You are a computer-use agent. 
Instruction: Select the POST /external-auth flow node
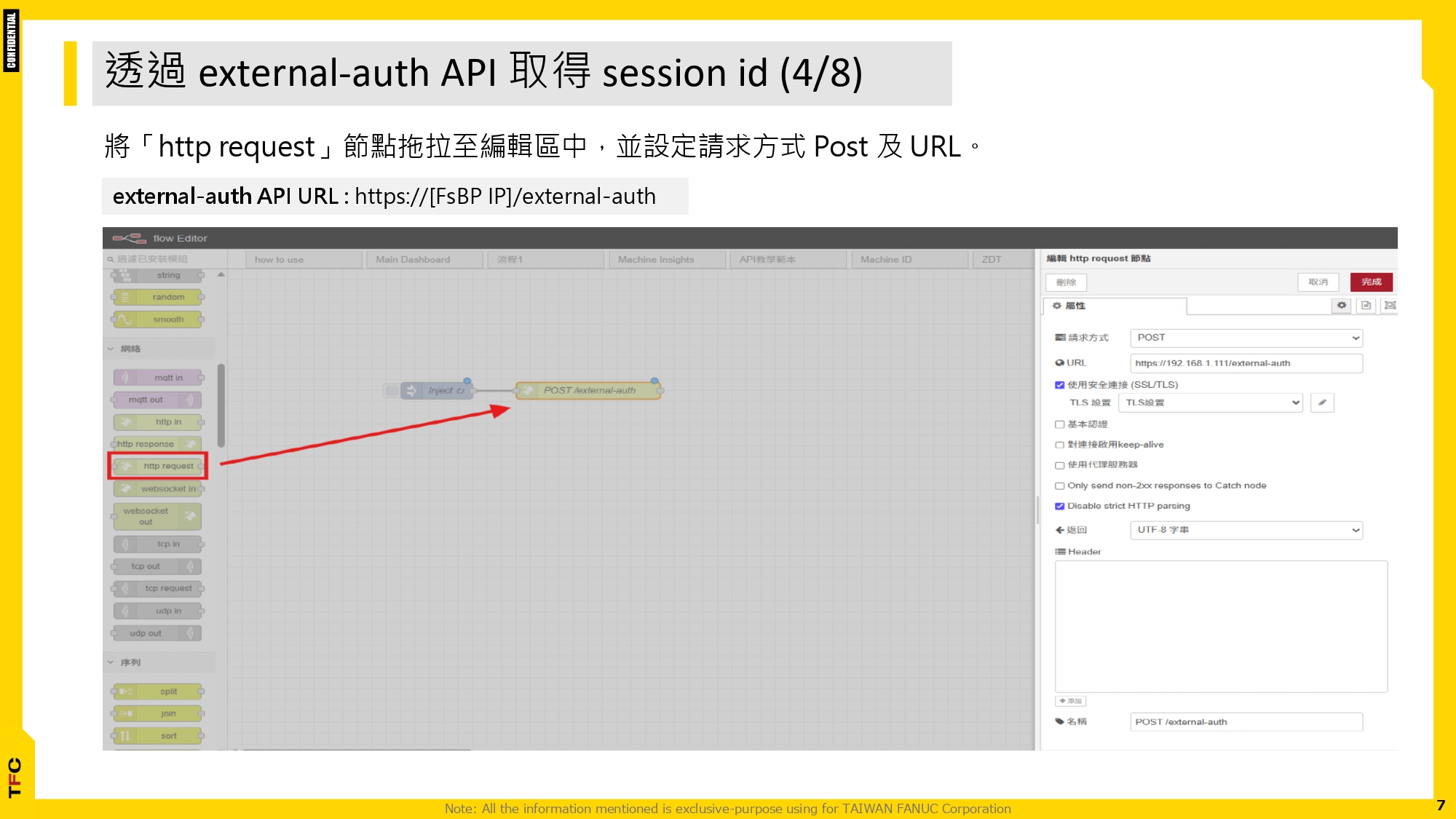tap(588, 391)
